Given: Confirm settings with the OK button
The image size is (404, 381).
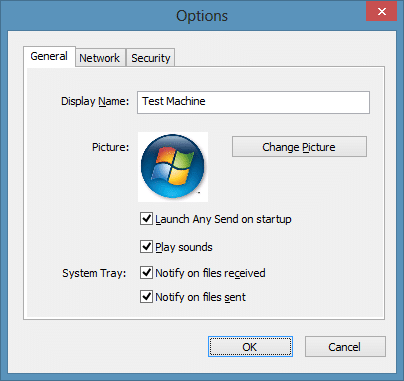Looking at the screenshot, I should tap(250, 347).
